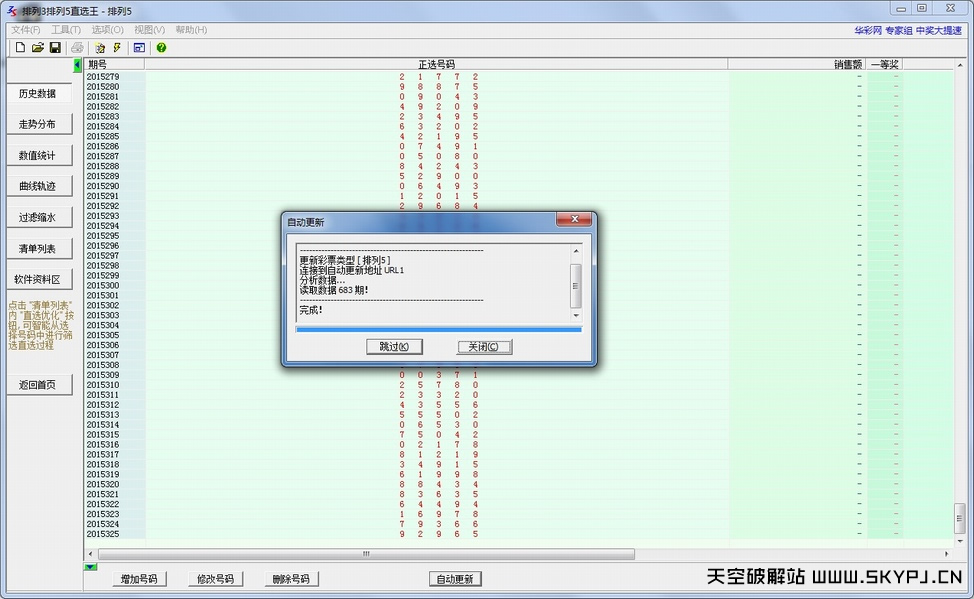Image resolution: width=974 pixels, height=599 pixels.
Task: Open Help via green question mark icon
Action: pyautogui.click(x=161, y=48)
